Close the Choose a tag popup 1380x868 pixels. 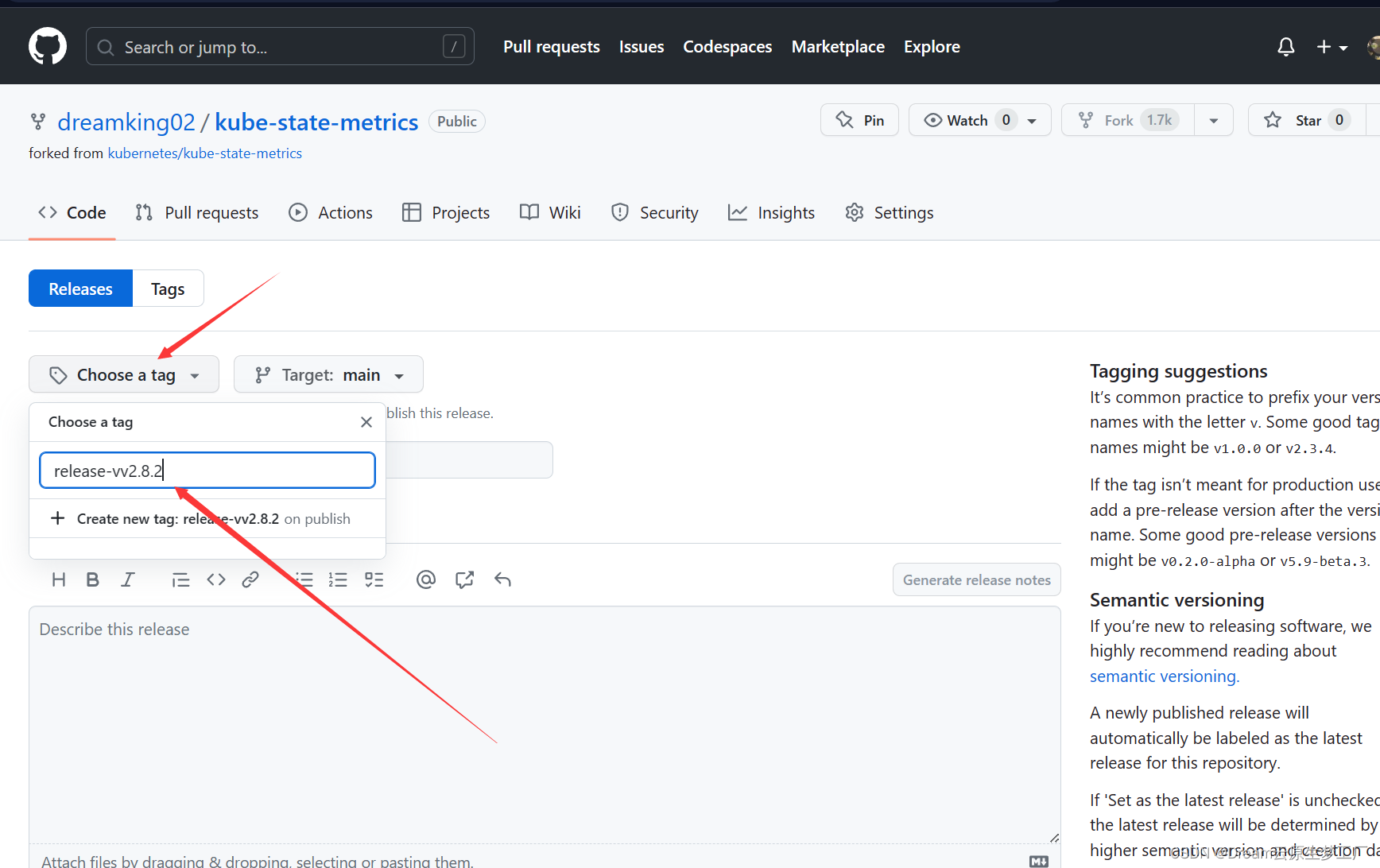366,422
